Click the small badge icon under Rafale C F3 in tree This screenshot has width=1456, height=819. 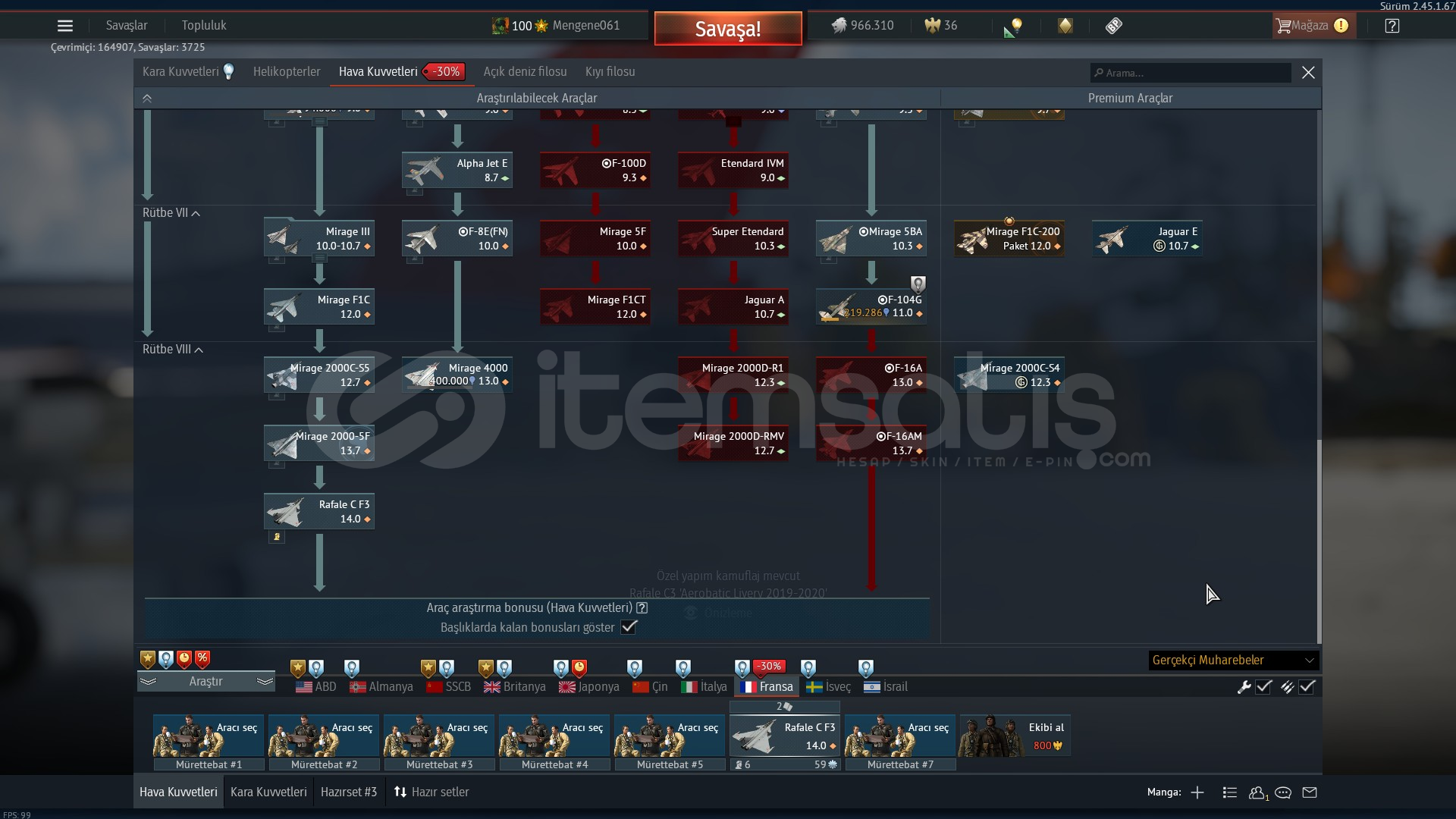(277, 537)
